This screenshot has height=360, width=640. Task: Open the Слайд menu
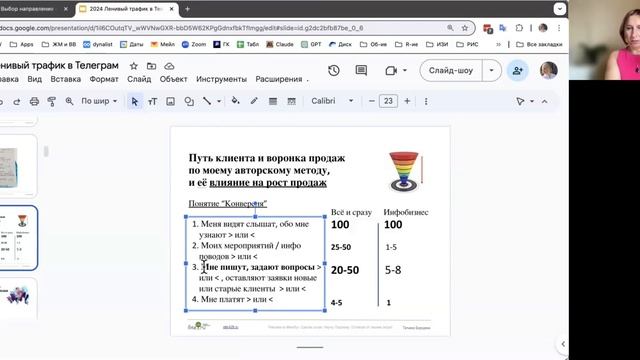point(139,79)
